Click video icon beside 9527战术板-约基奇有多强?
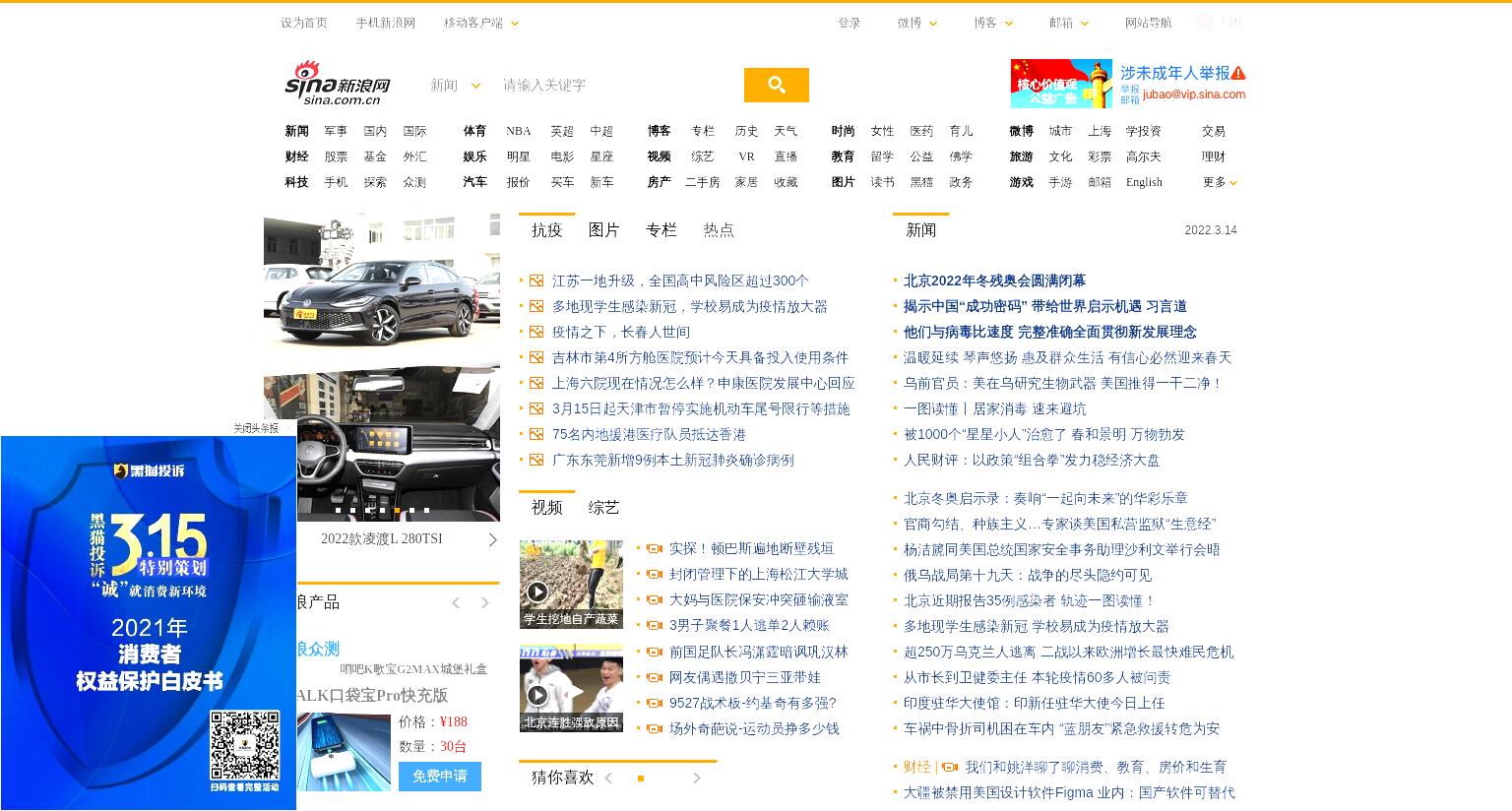 (655, 703)
